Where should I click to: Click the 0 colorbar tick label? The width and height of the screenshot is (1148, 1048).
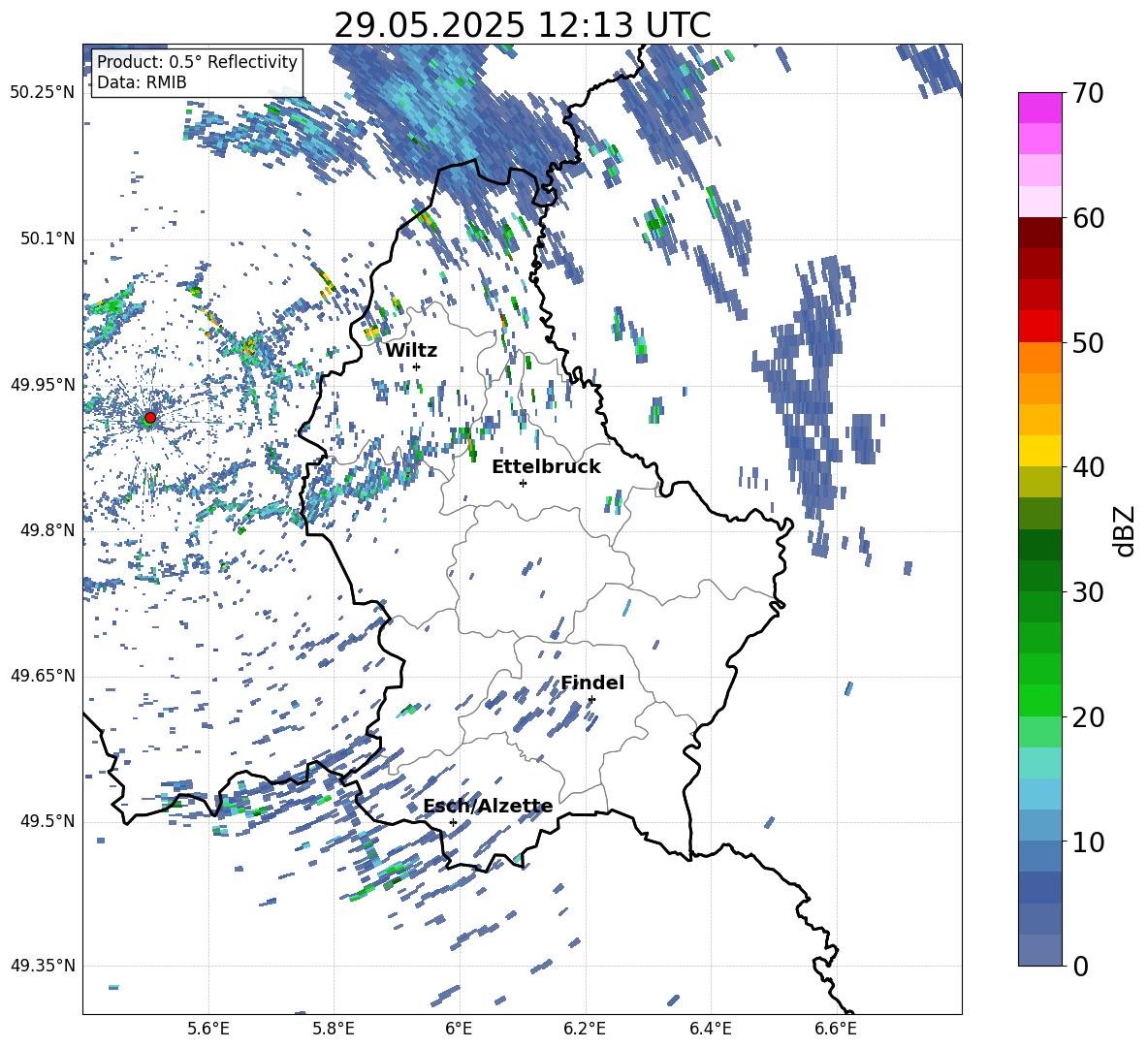click(1080, 967)
